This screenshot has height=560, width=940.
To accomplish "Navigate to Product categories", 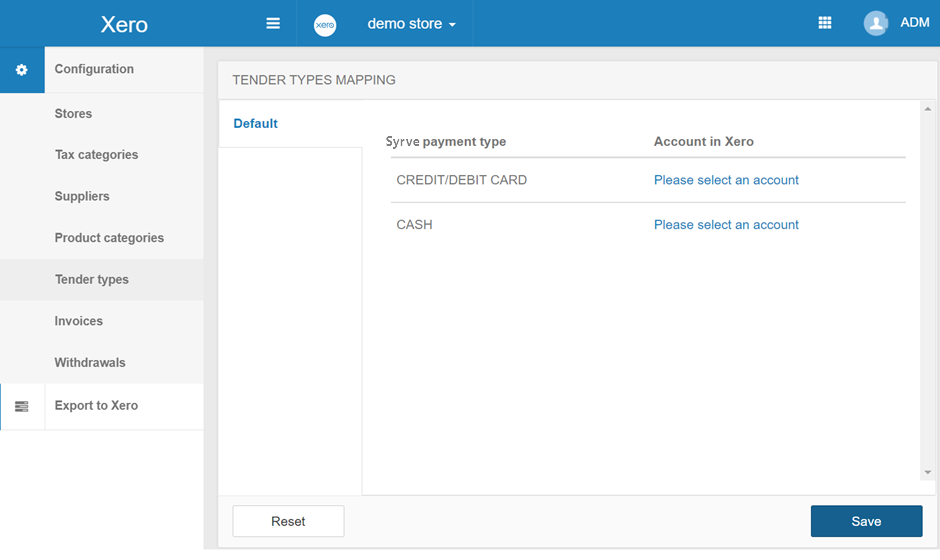I will pos(109,238).
